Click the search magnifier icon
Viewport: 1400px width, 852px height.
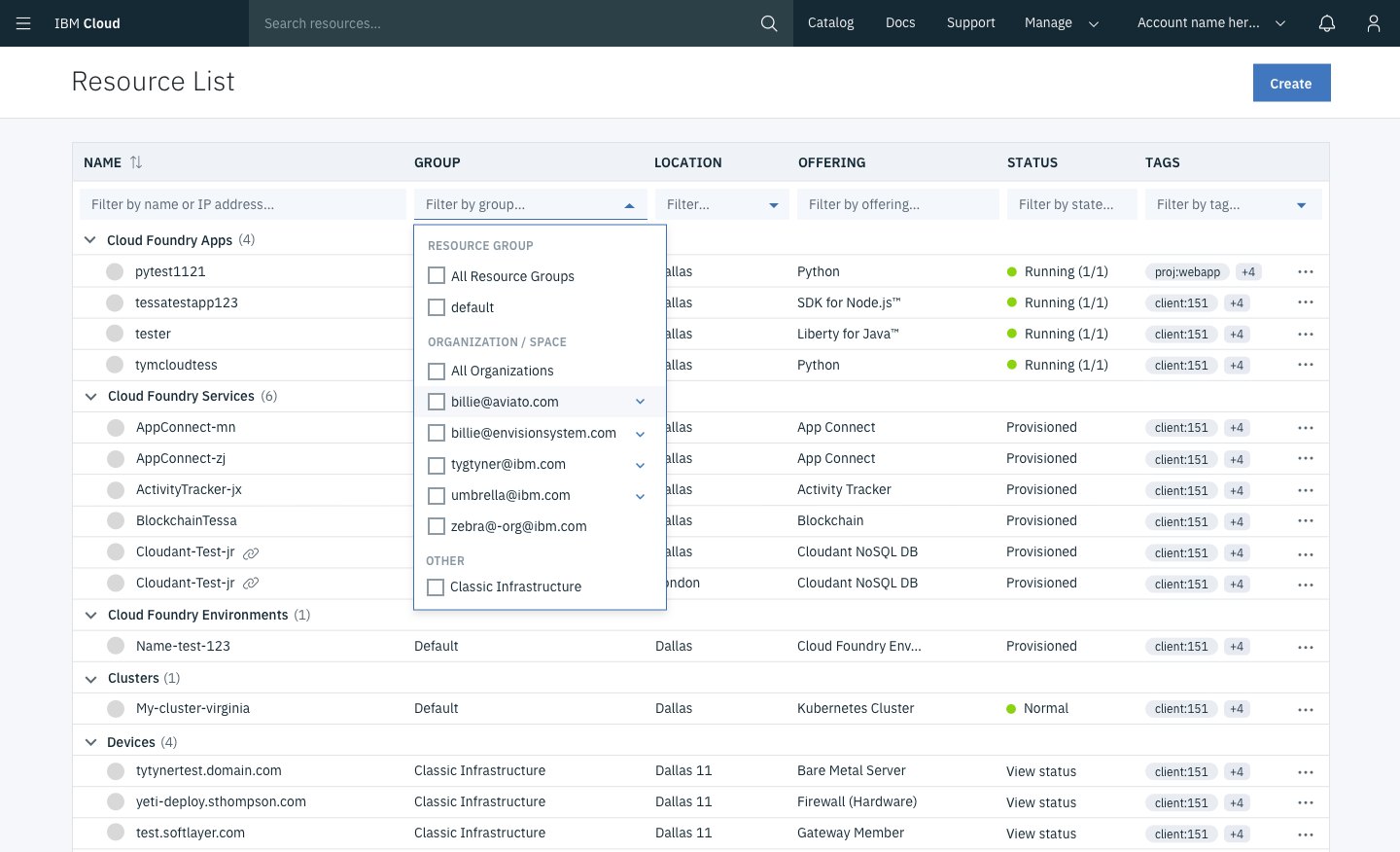(x=769, y=23)
